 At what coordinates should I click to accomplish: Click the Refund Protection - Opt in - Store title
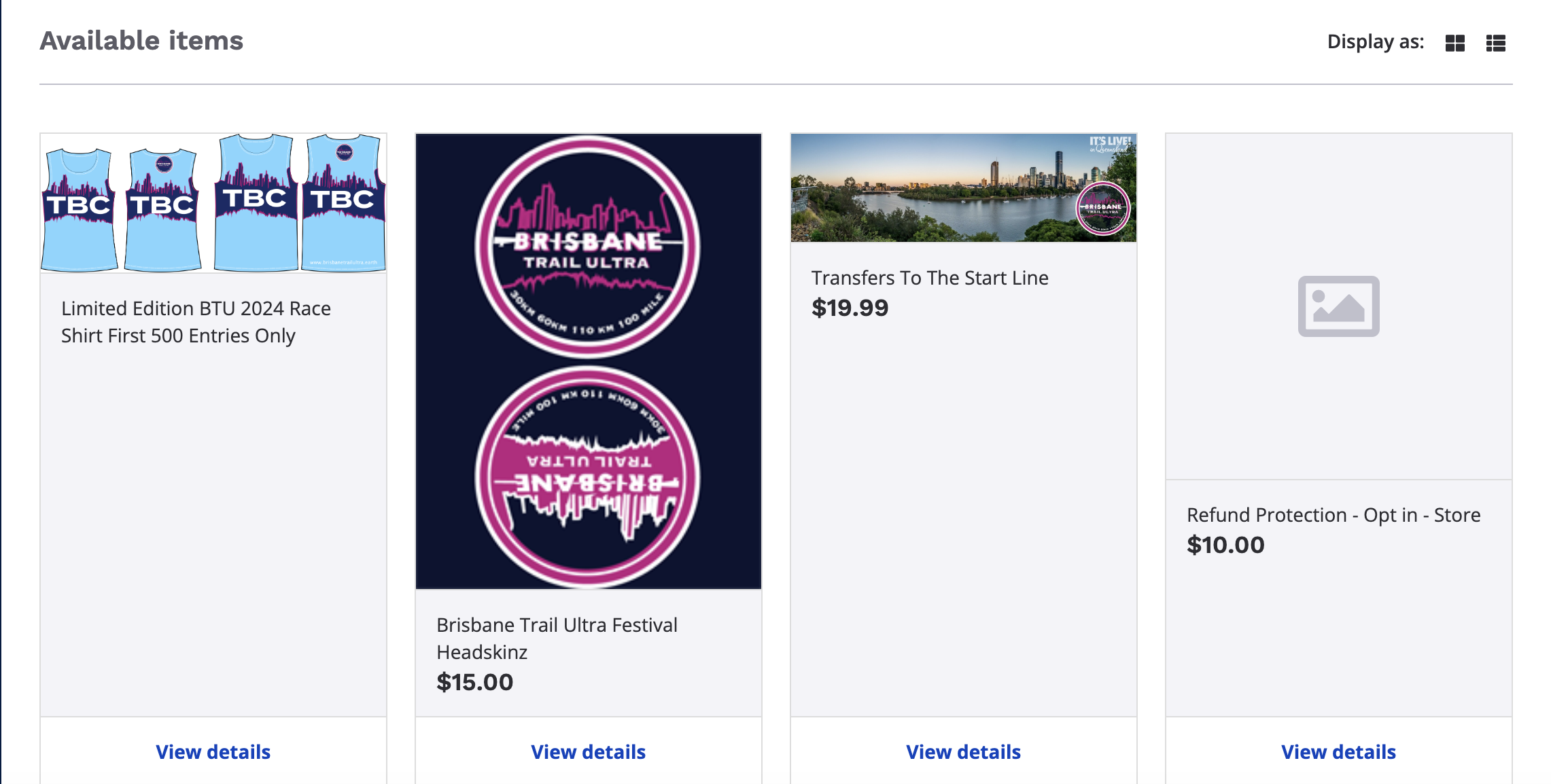pos(1334,515)
